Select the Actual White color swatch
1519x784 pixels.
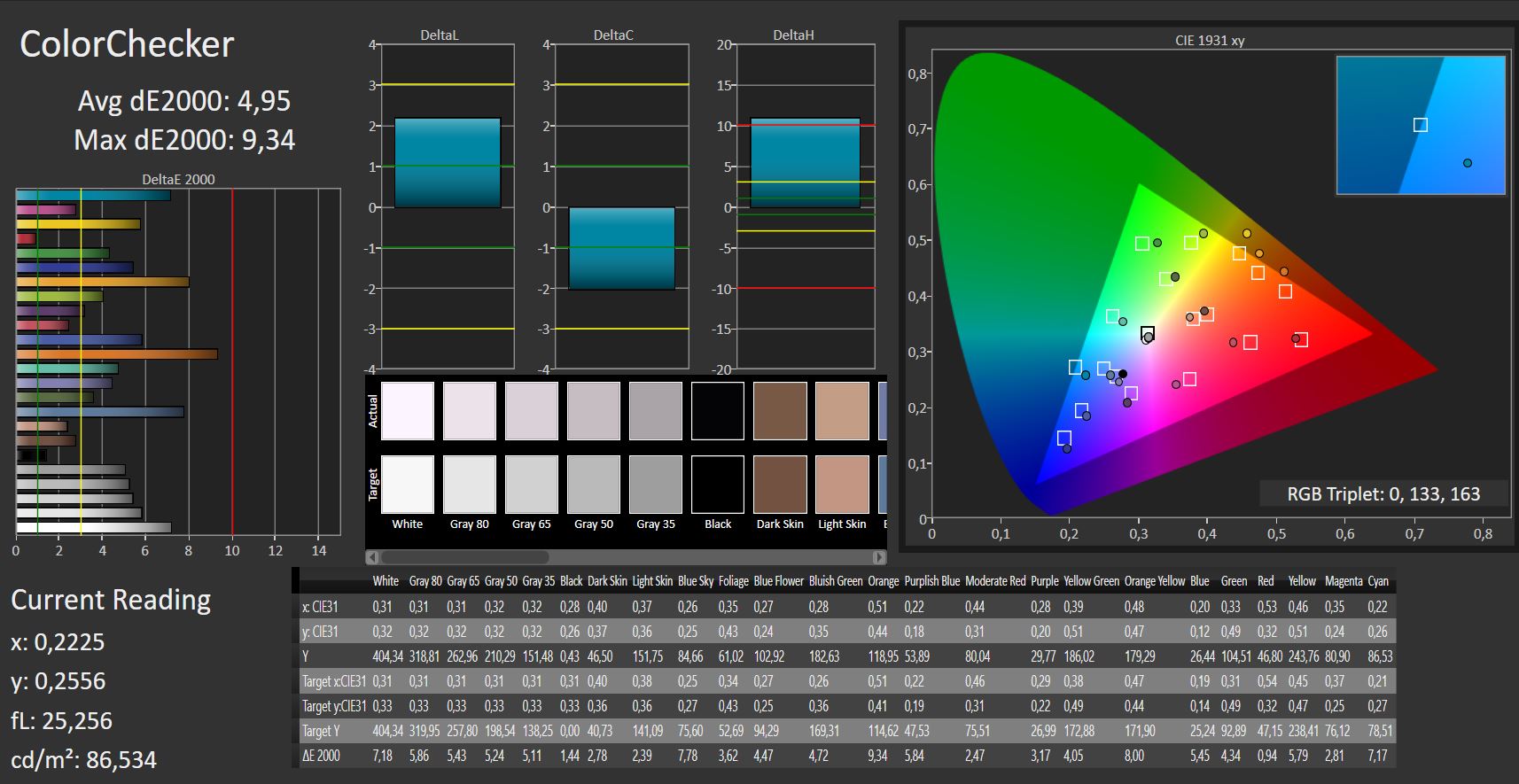click(407, 411)
